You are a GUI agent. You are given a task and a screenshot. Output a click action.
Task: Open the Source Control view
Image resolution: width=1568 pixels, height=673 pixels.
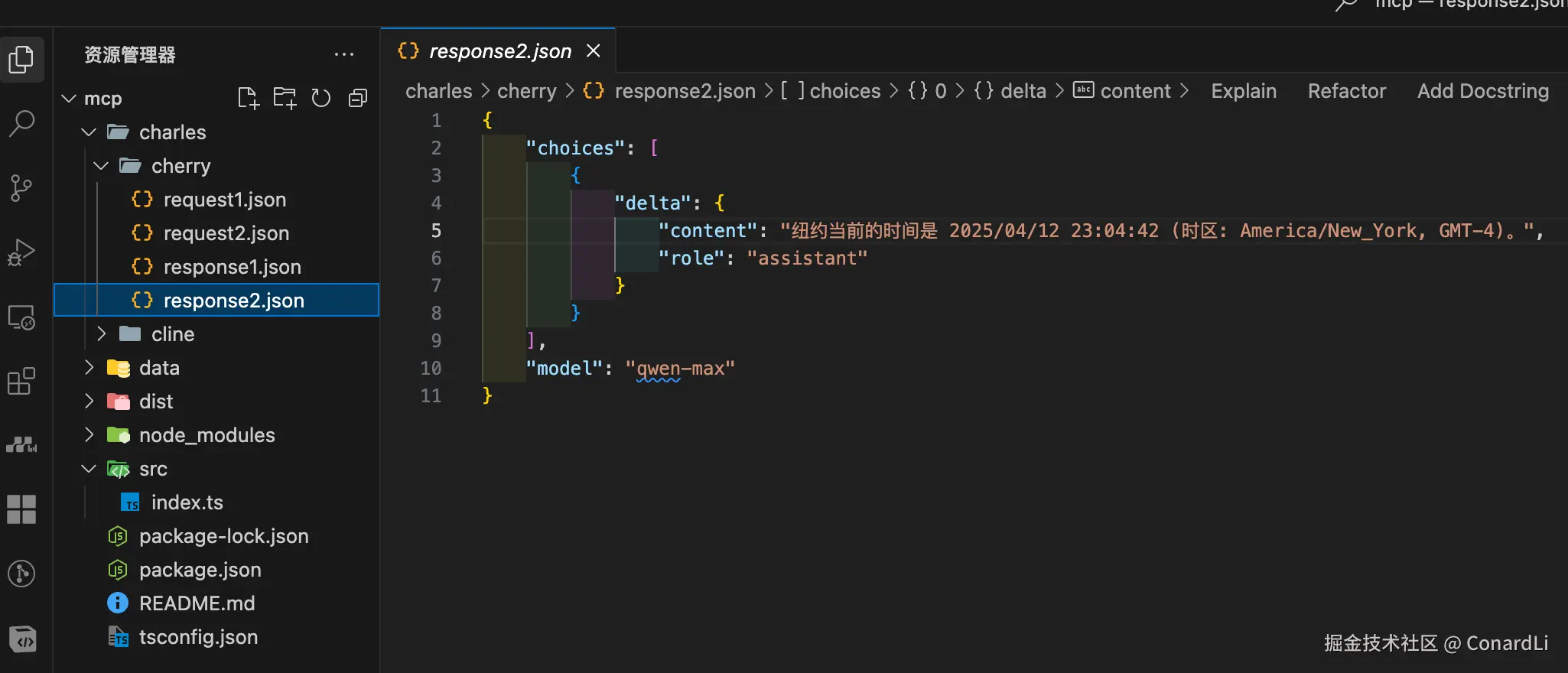[21, 187]
